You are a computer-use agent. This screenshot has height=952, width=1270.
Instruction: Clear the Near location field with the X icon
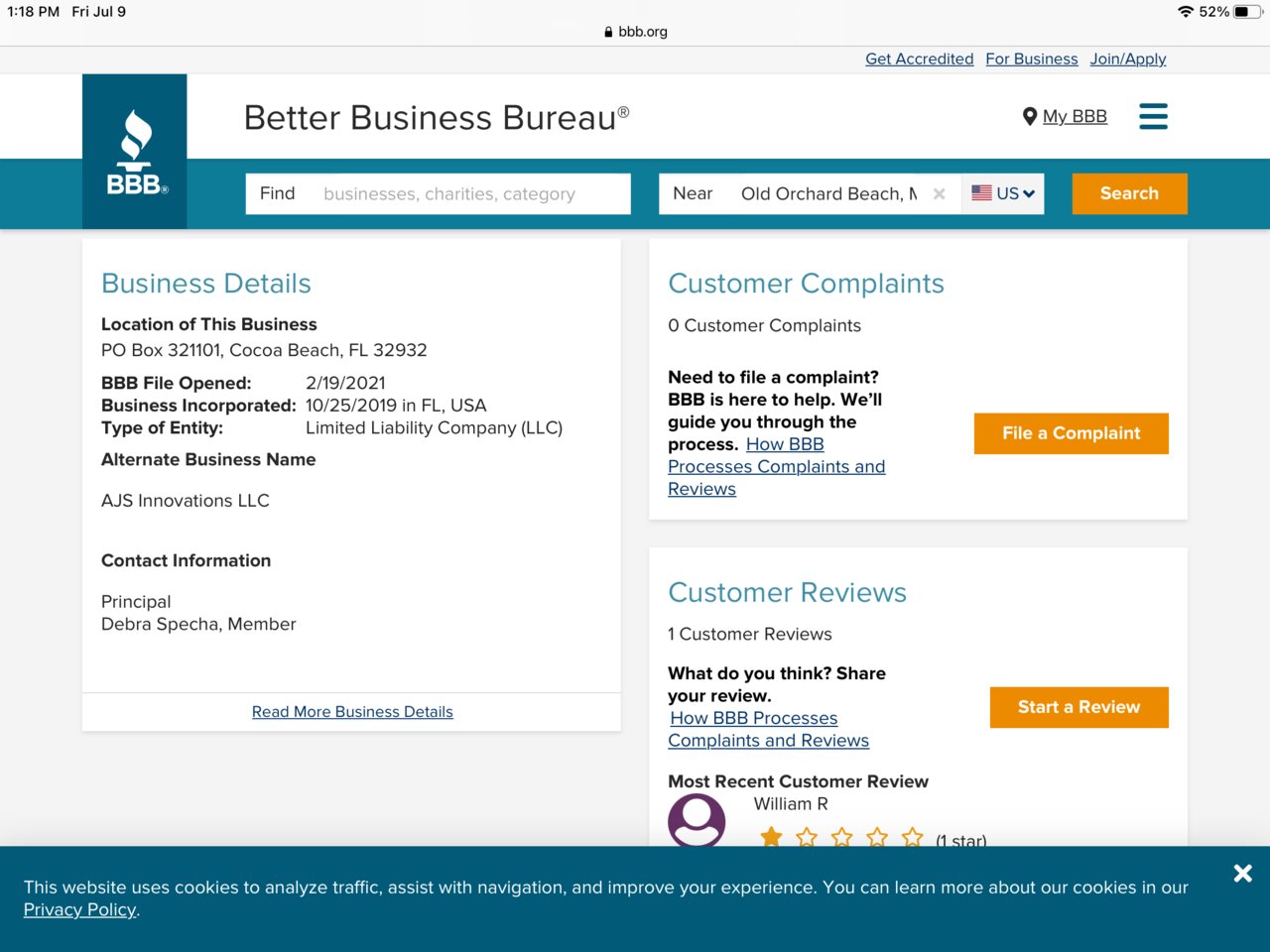(939, 193)
